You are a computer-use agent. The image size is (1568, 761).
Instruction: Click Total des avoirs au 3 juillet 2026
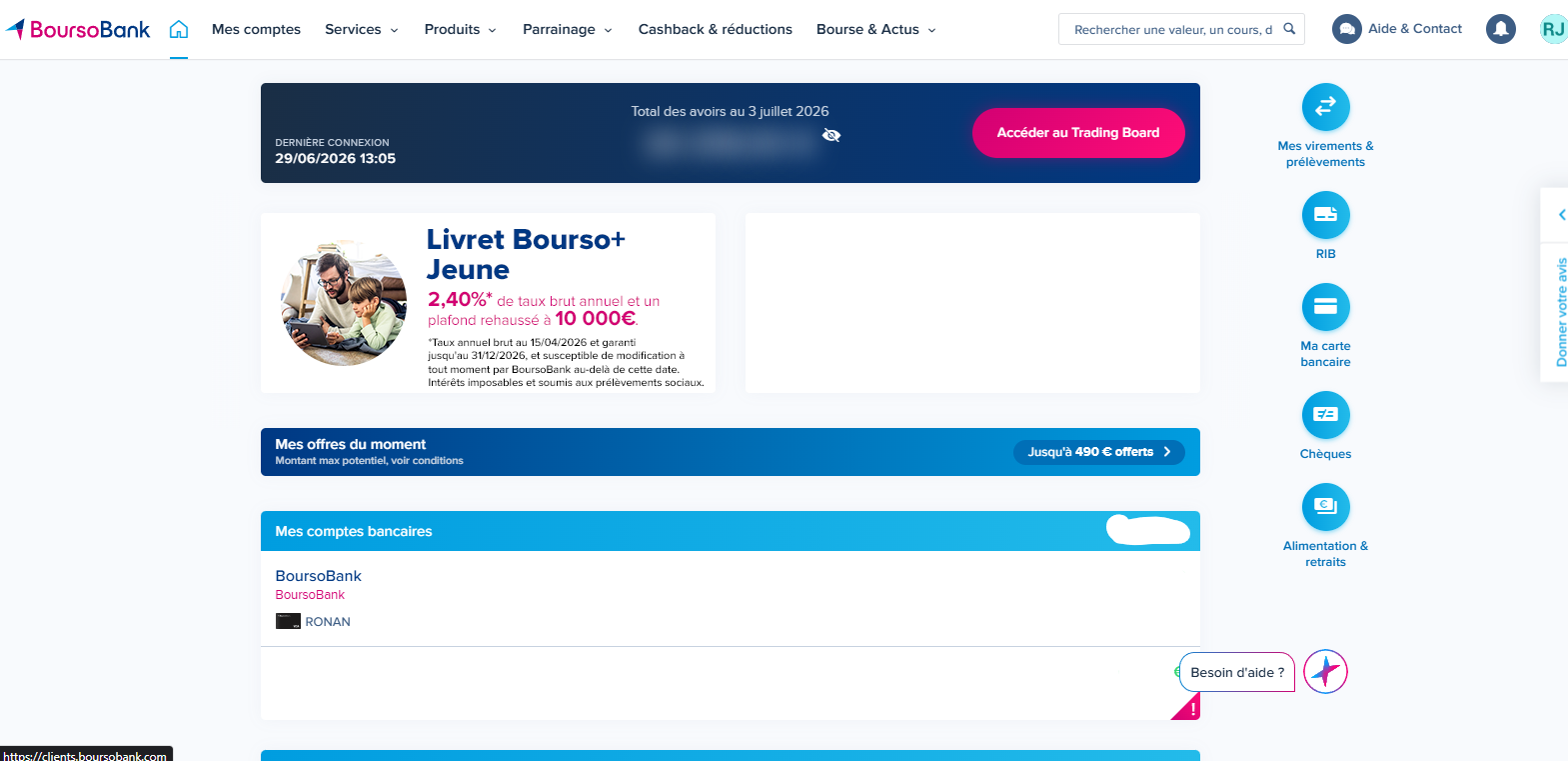730,111
